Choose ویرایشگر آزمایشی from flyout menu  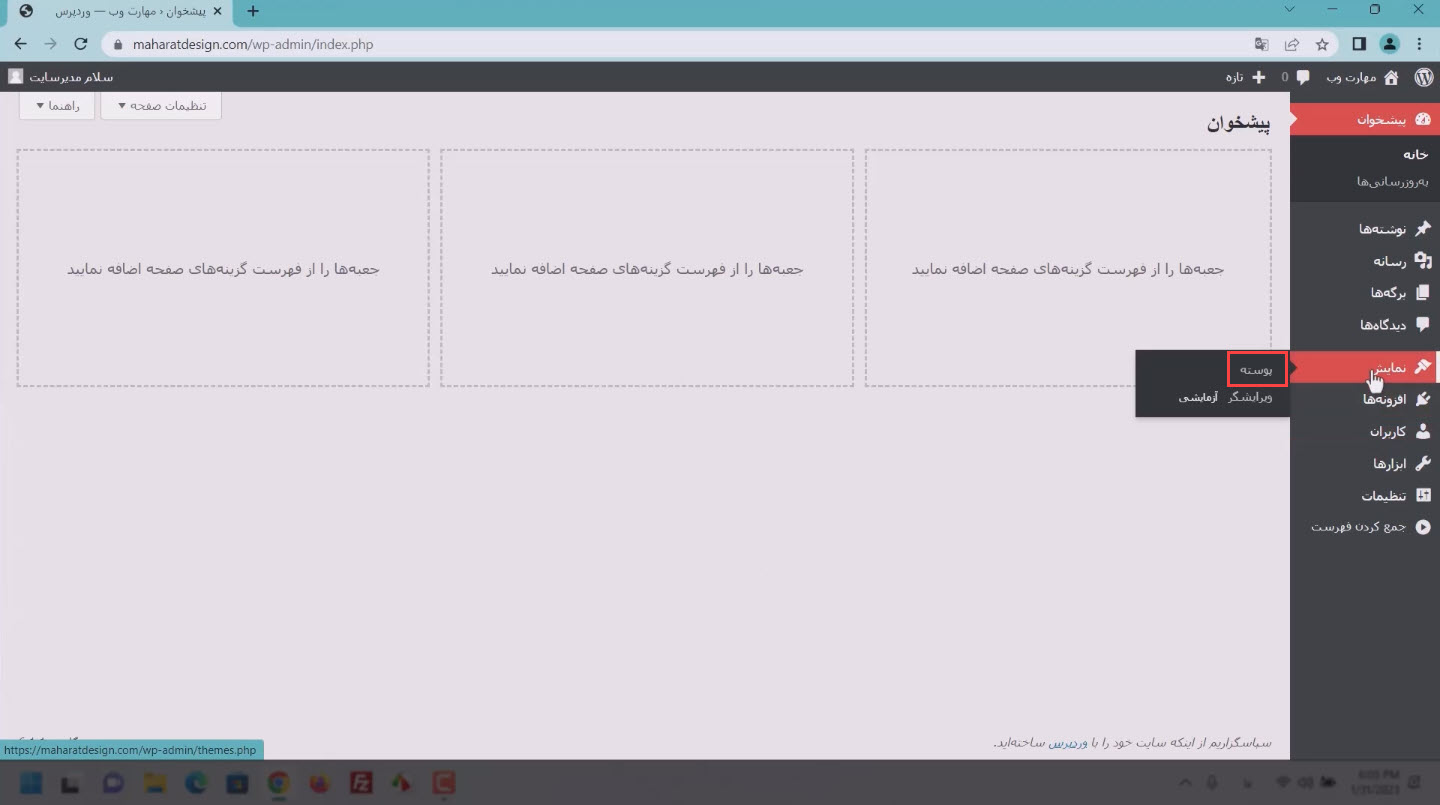[x=1225, y=397]
